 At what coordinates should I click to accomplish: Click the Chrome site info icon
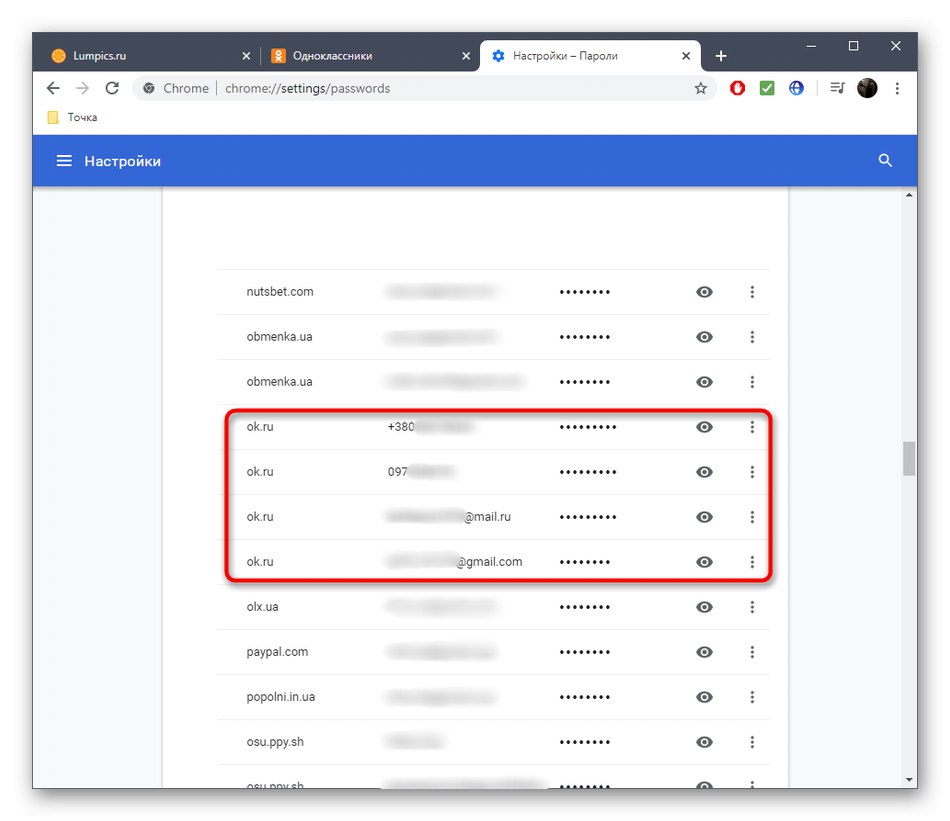click(x=149, y=88)
